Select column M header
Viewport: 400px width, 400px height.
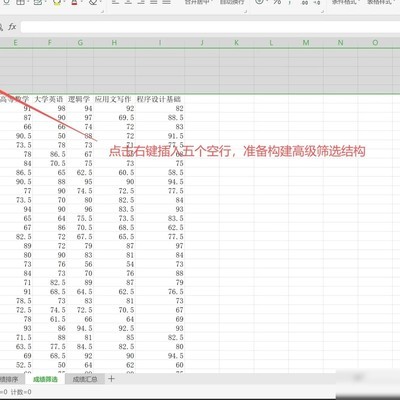tap(306, 43)
